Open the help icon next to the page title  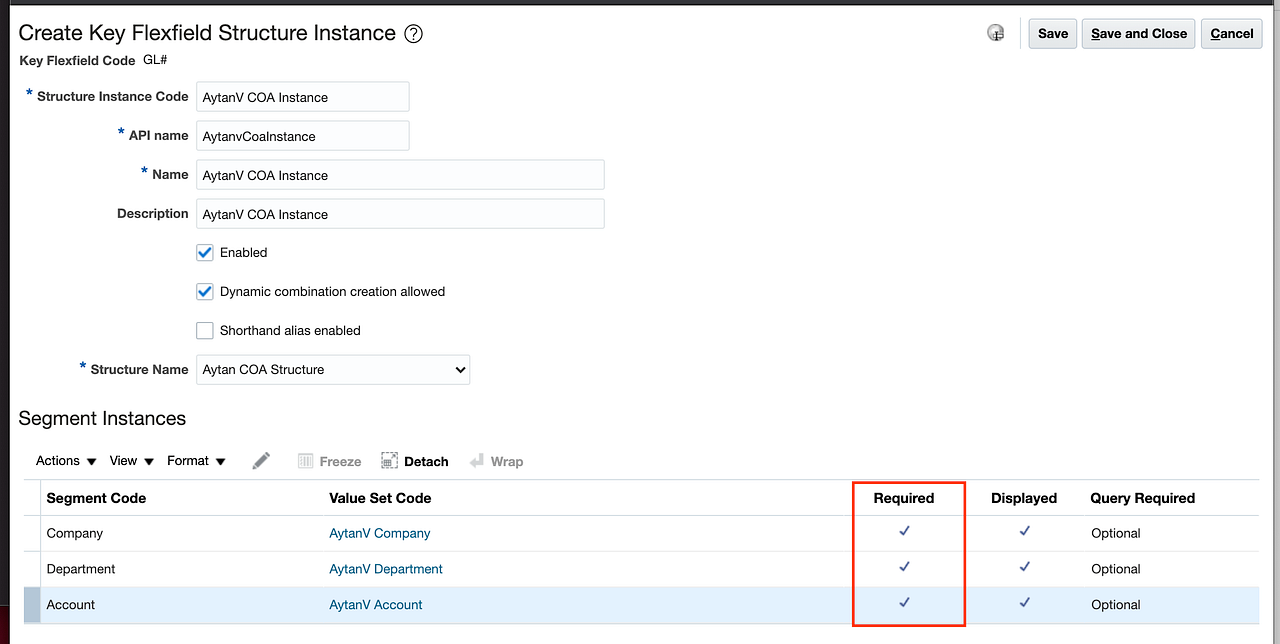(413, 33)
